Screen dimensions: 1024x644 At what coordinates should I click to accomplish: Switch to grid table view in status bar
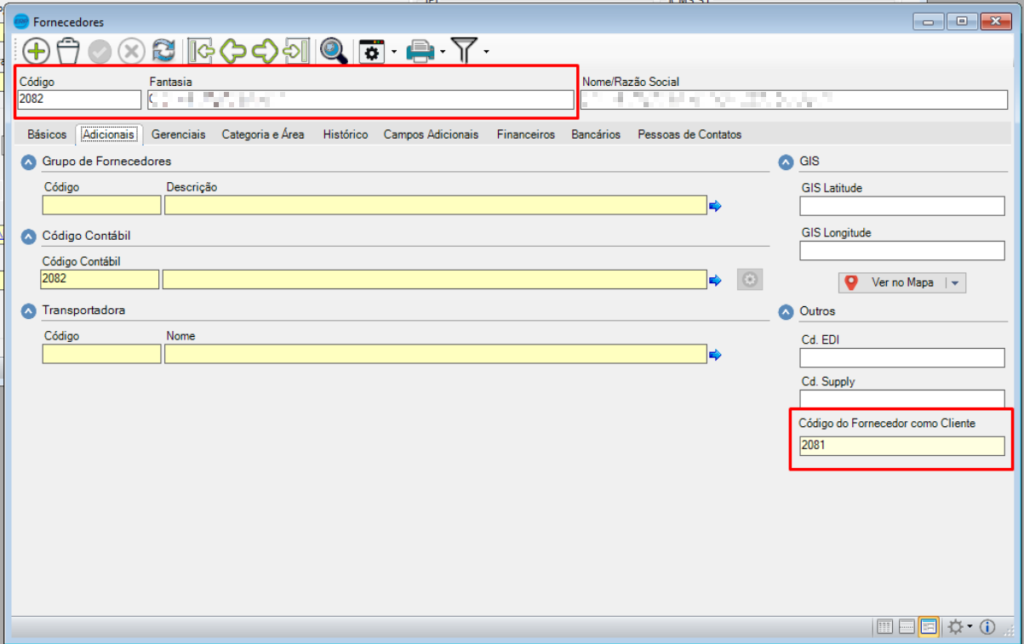(x=884, y=627)
